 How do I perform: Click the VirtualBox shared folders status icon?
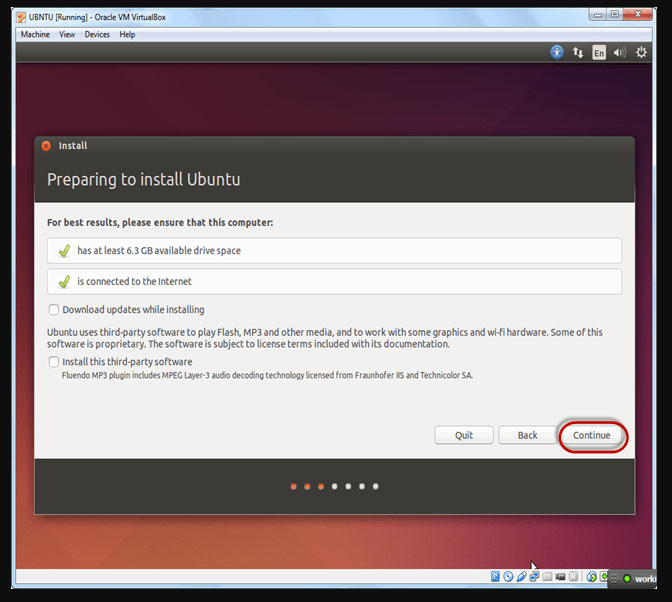(x=547, y=576)
